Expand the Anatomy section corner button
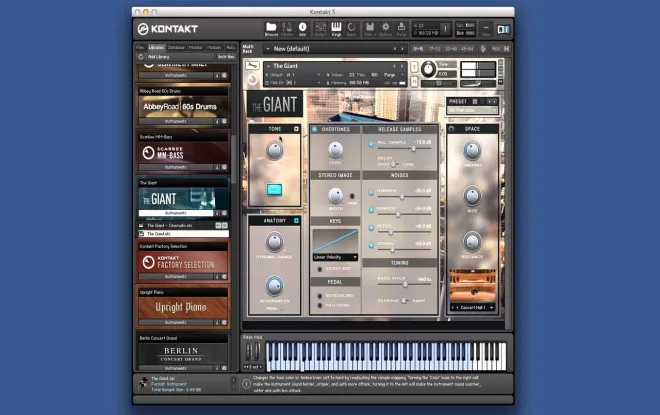This screenshot has width=660, height=415. pos(296,221)
